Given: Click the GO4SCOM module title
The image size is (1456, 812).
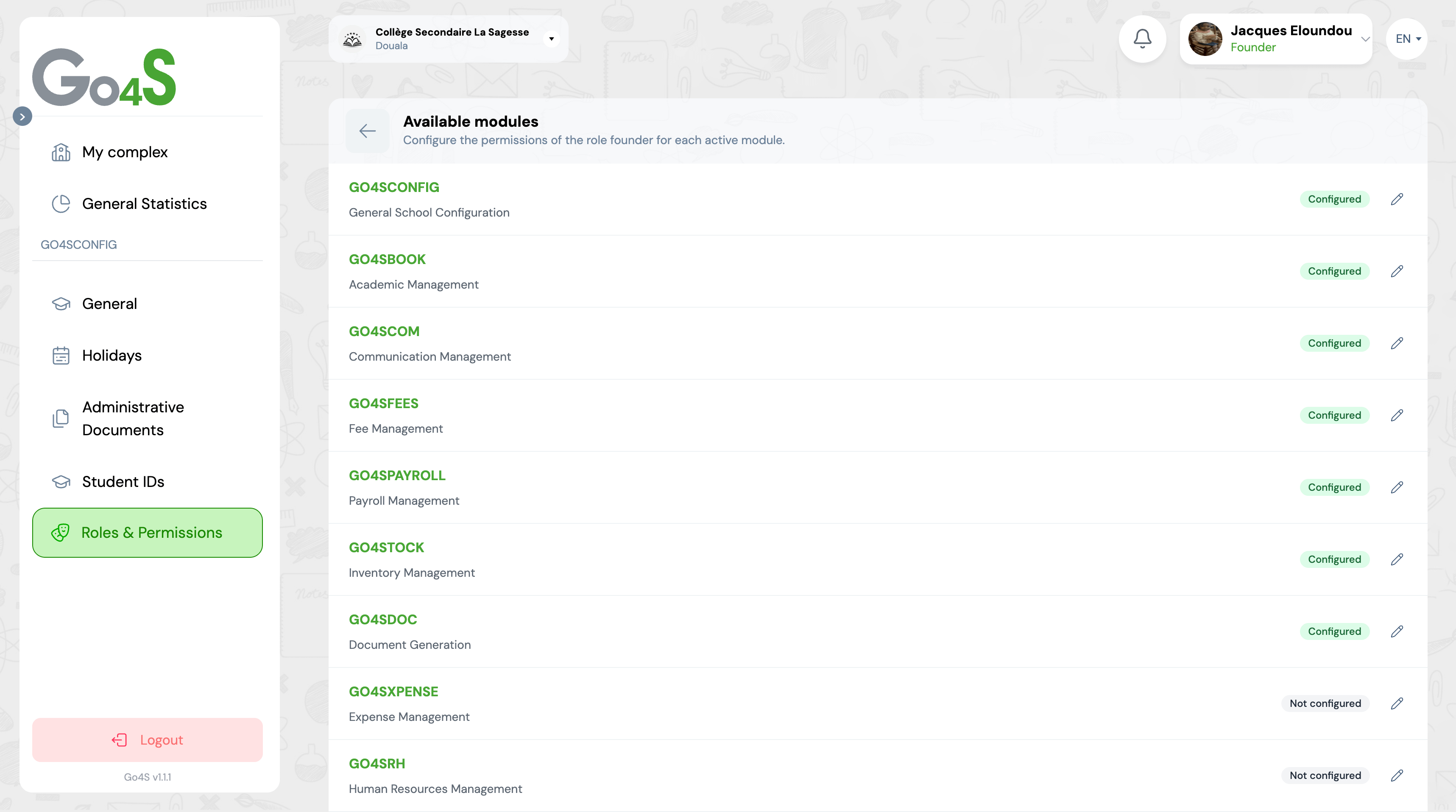Looking at the screenshot, I should coord(384,332).
